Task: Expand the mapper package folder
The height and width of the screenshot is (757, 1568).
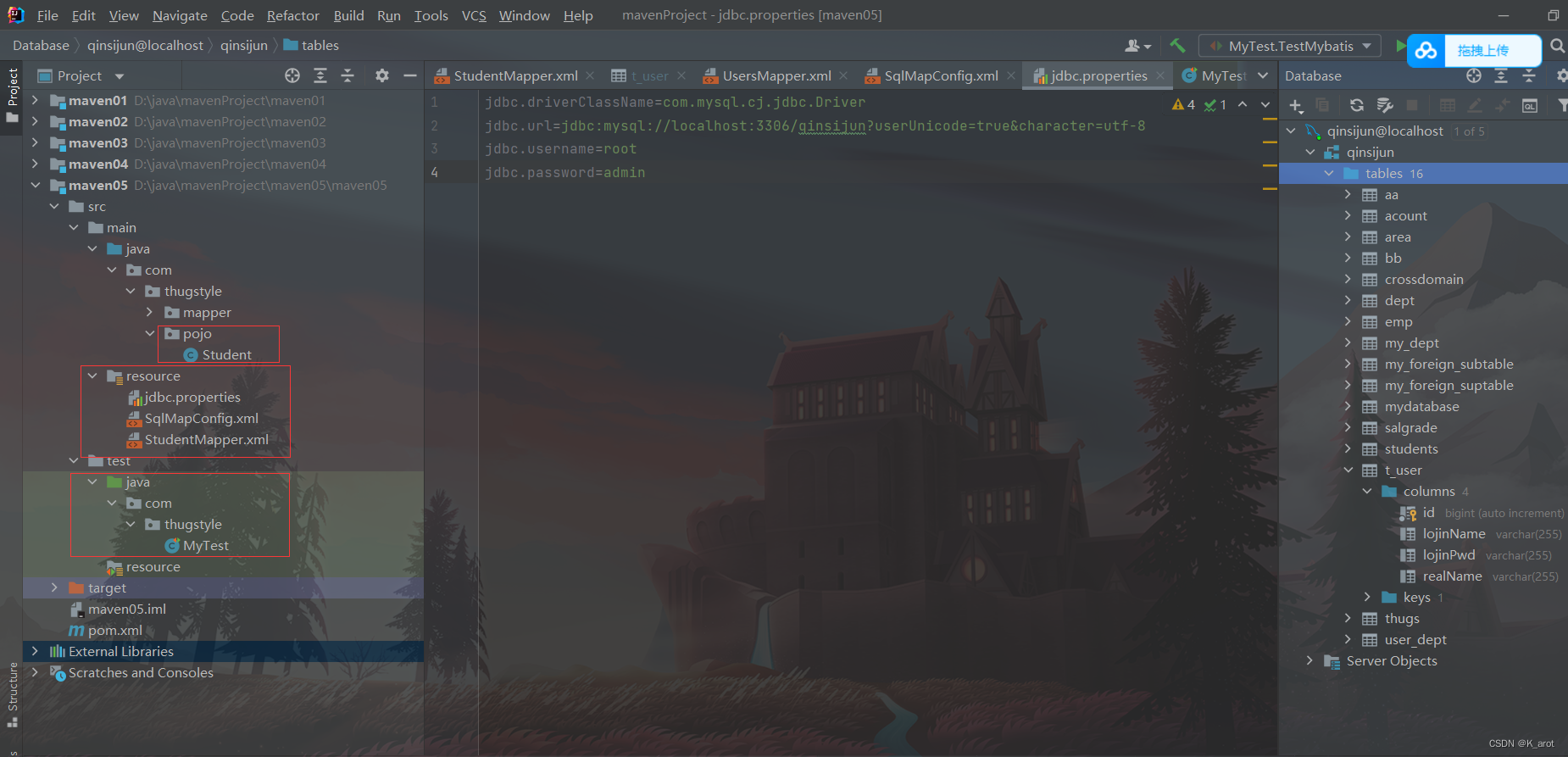Action: (x=149, y=312)
